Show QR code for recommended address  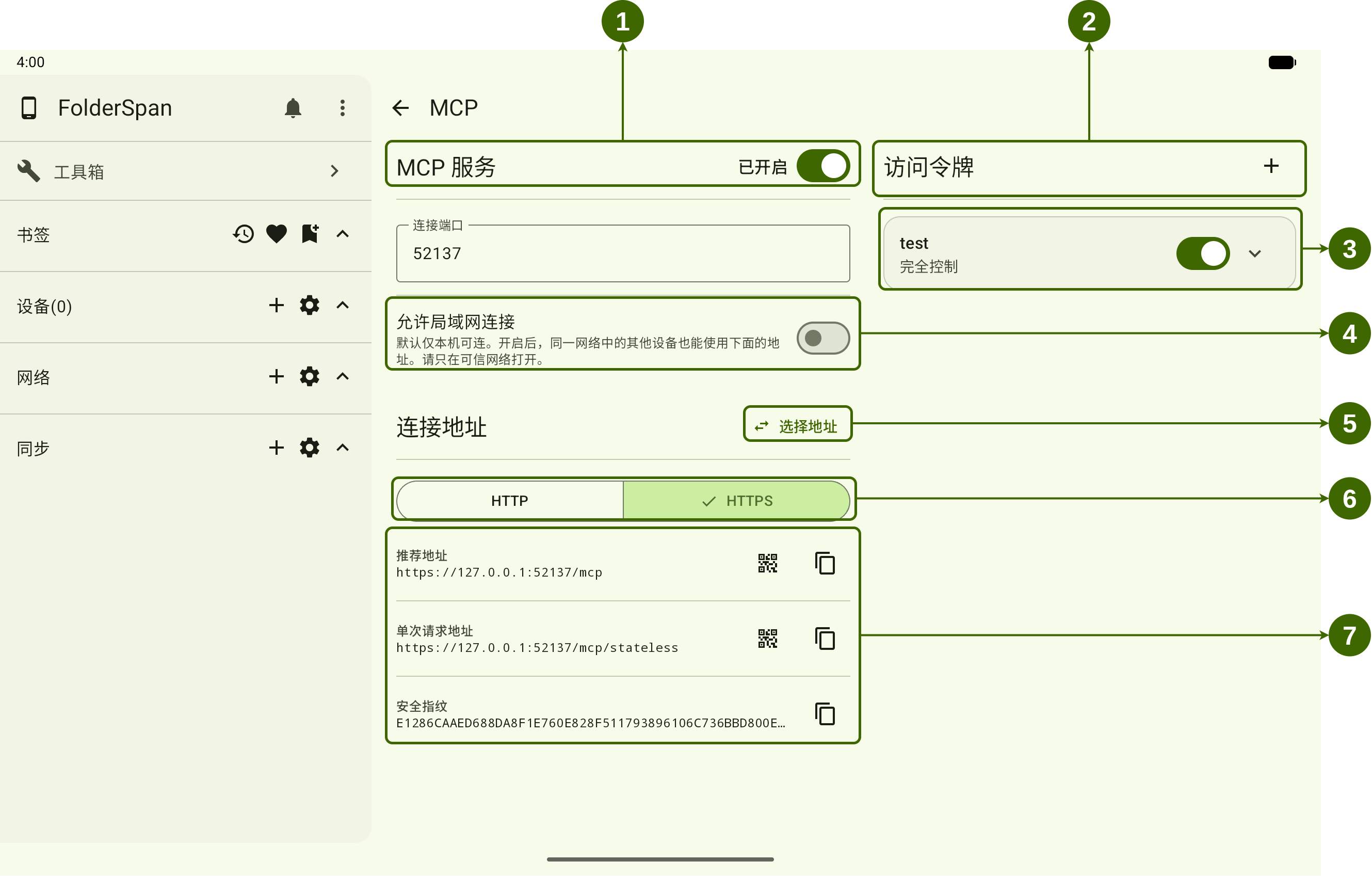767,564
